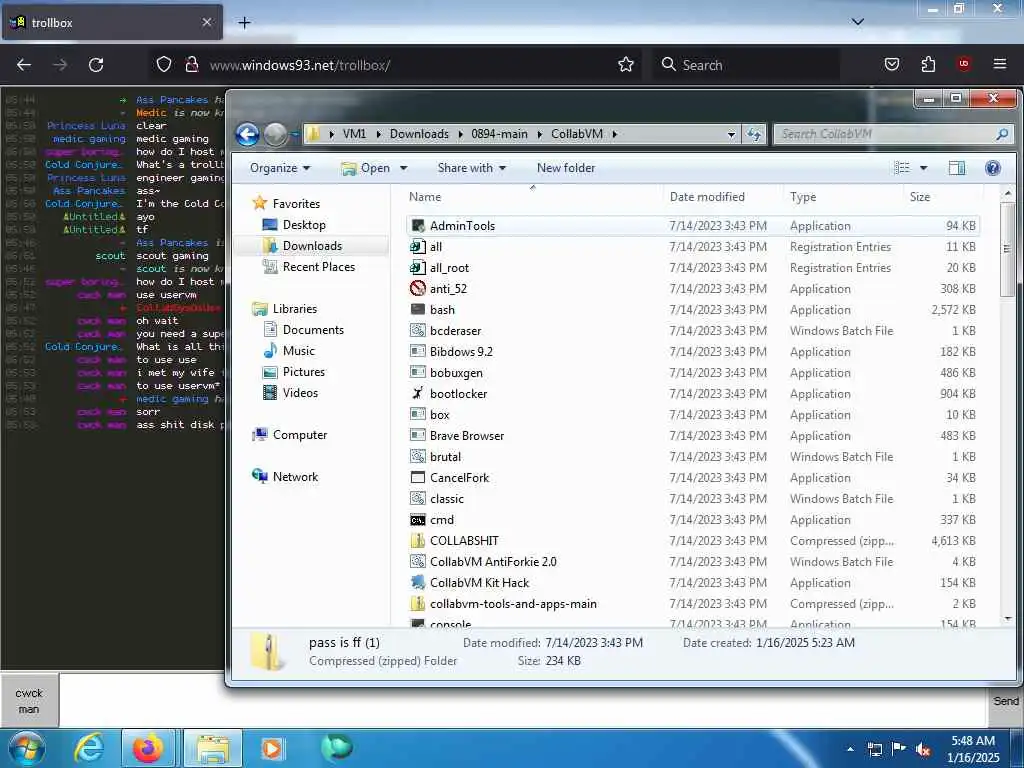
Task: Click the all registry file icon
Action: [418, 247]
